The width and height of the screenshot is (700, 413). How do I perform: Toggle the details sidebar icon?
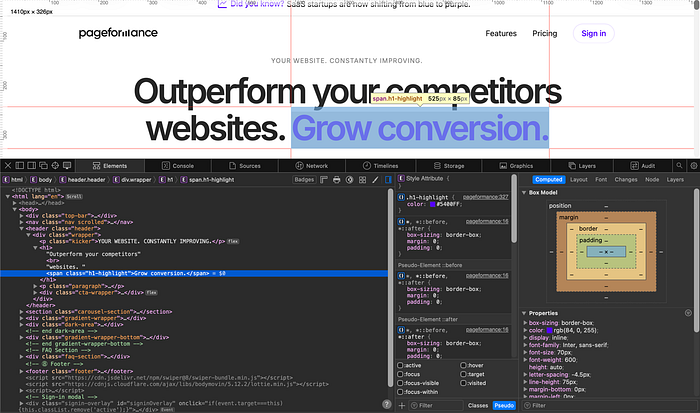pyautogui.click(x=388, y=179)
